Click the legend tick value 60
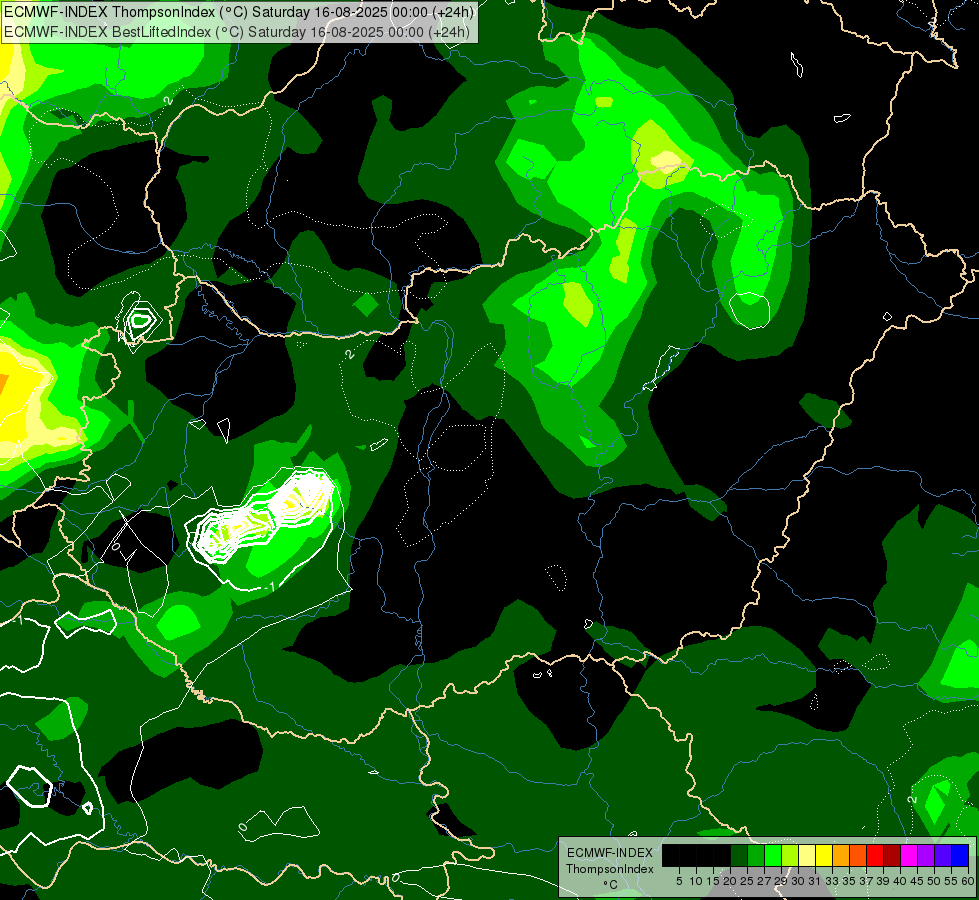 pos(968,881)
